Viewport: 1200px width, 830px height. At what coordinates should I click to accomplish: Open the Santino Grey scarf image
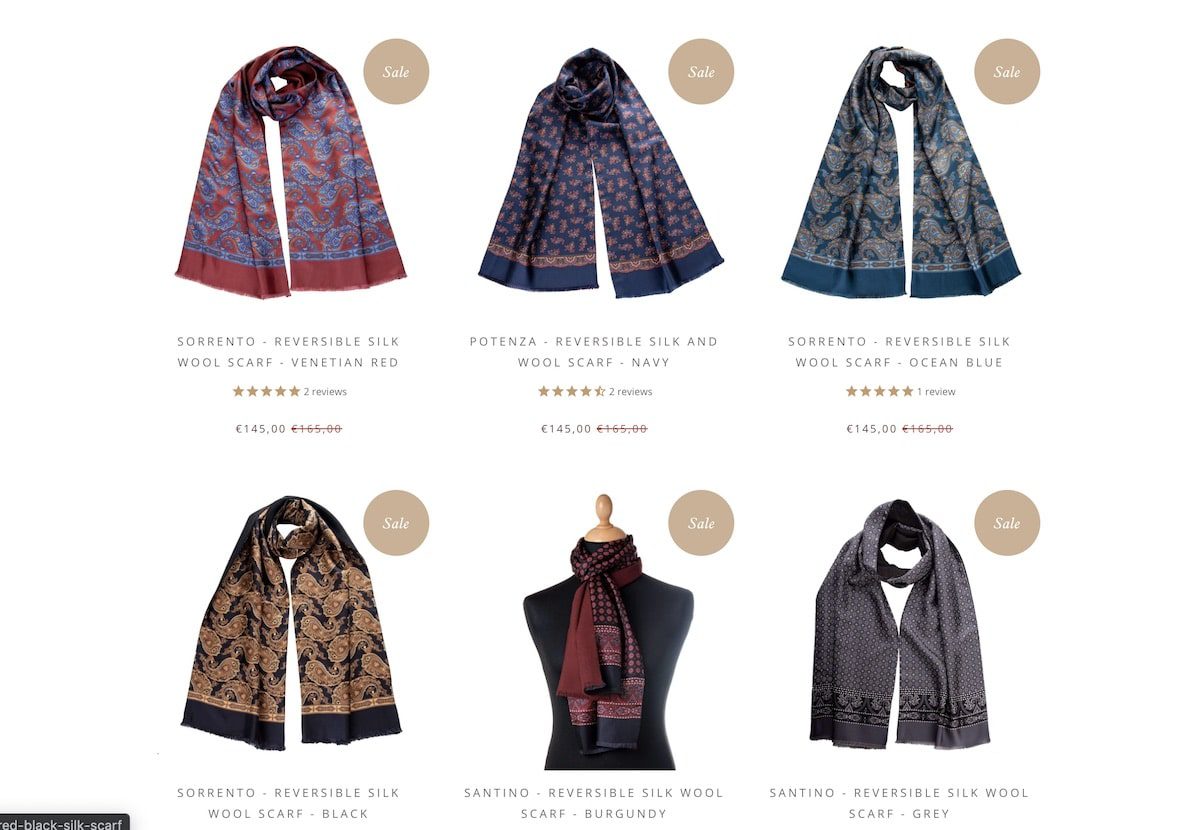[899, 623]
